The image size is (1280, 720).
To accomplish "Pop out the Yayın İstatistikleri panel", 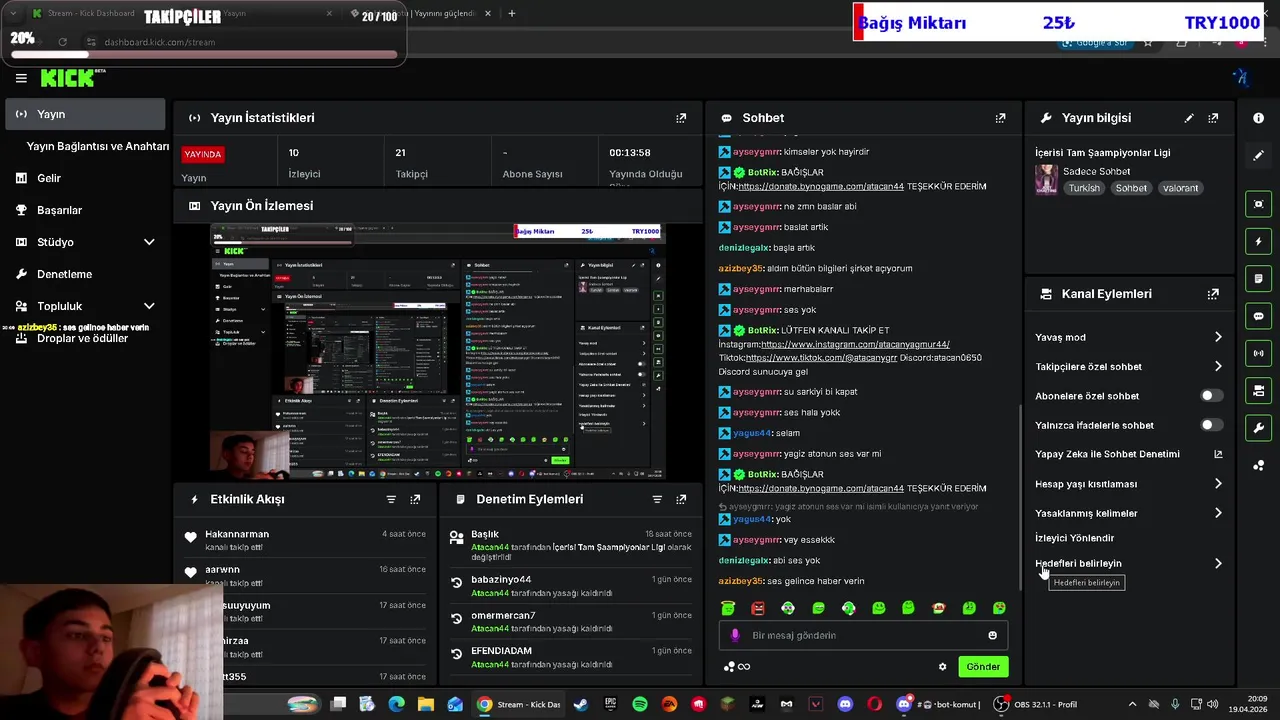I will (681, 118).
